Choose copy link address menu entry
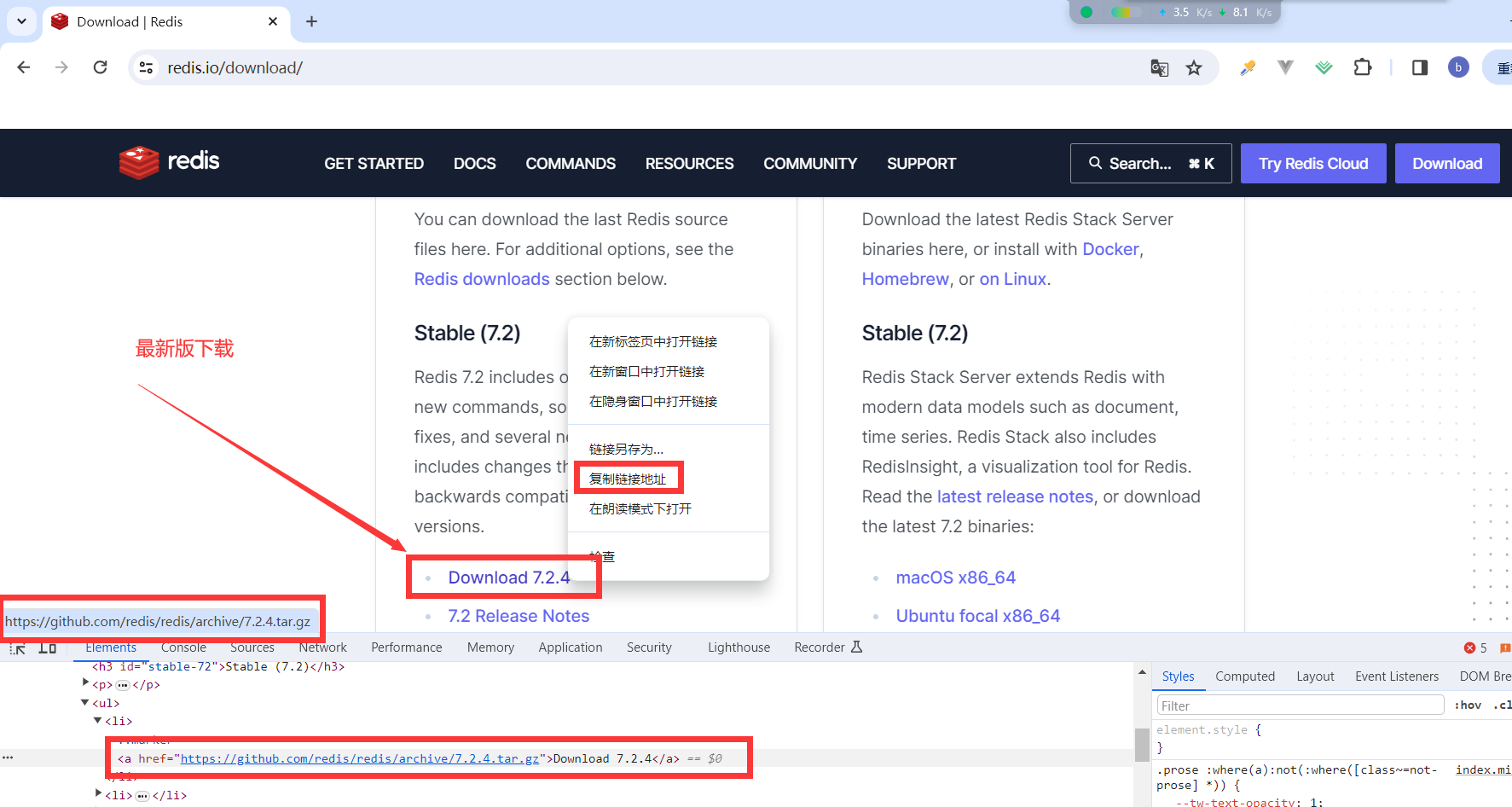This screenshot has width=1512, height=807. (x=669, y=479)
